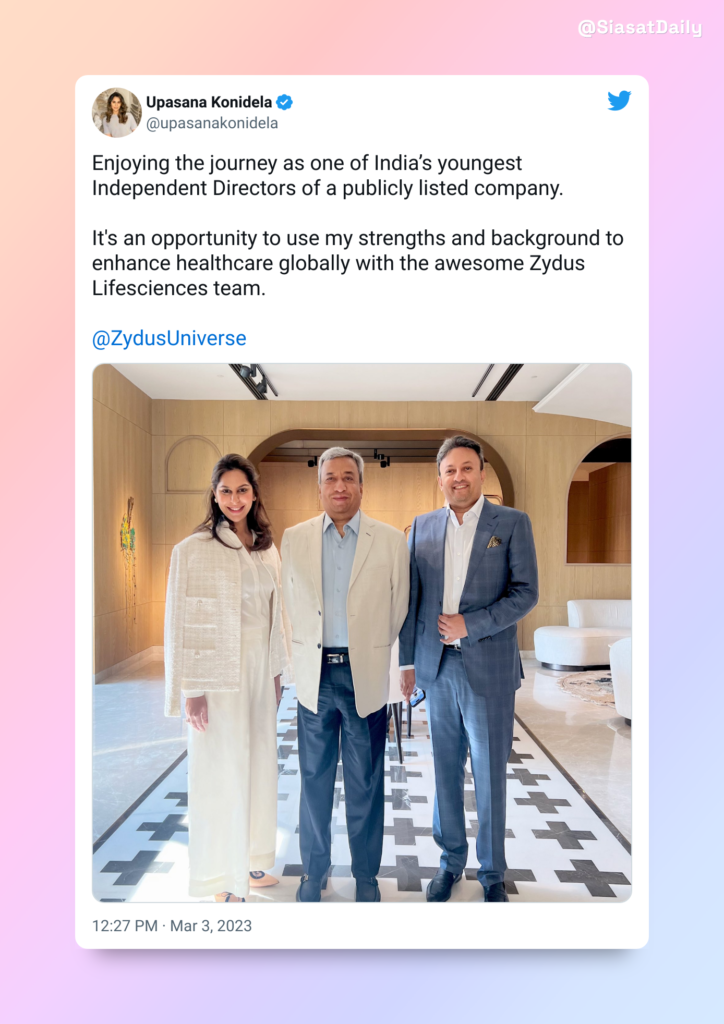Click the colorful wall art on left wall
Screen dimensions: 724x1024
128,537
